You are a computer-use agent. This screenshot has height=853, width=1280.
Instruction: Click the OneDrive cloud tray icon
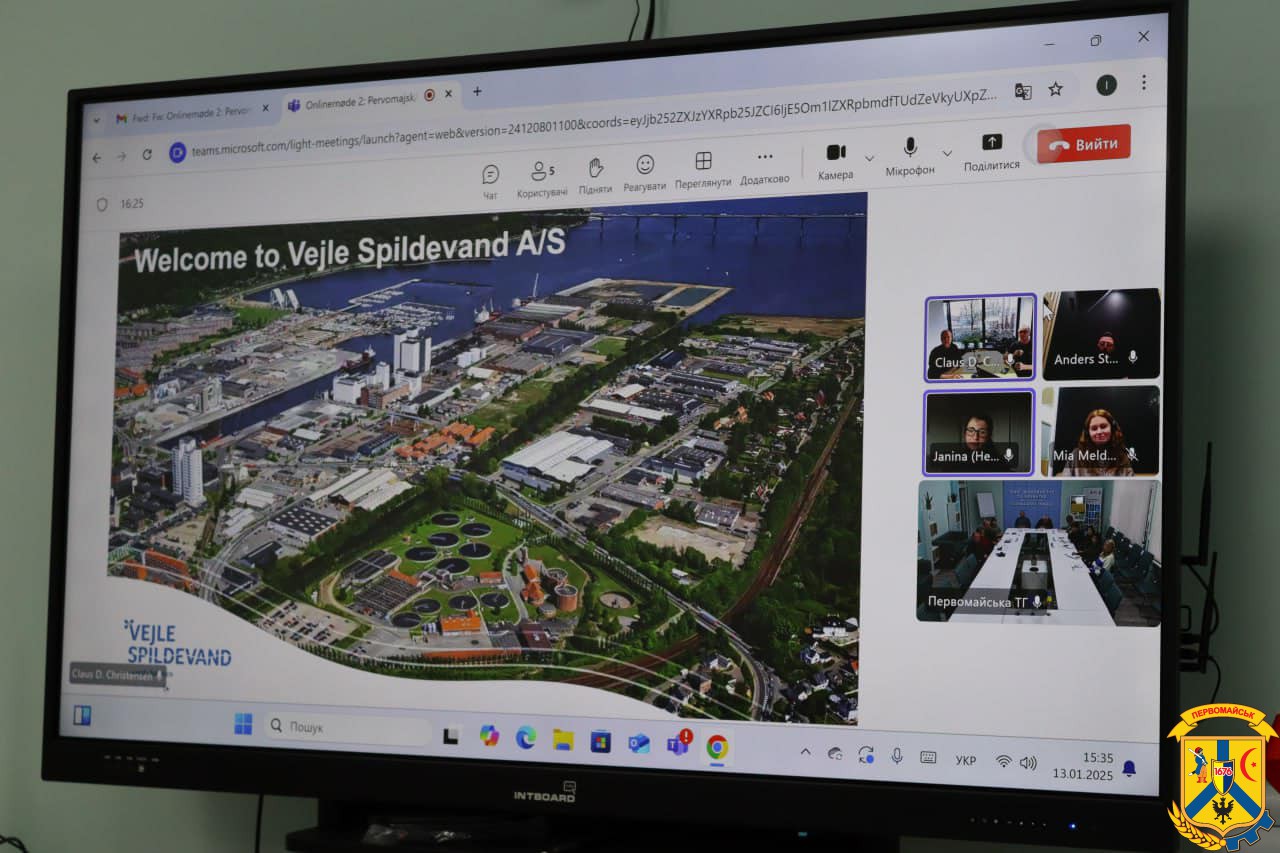pos(835,753)
